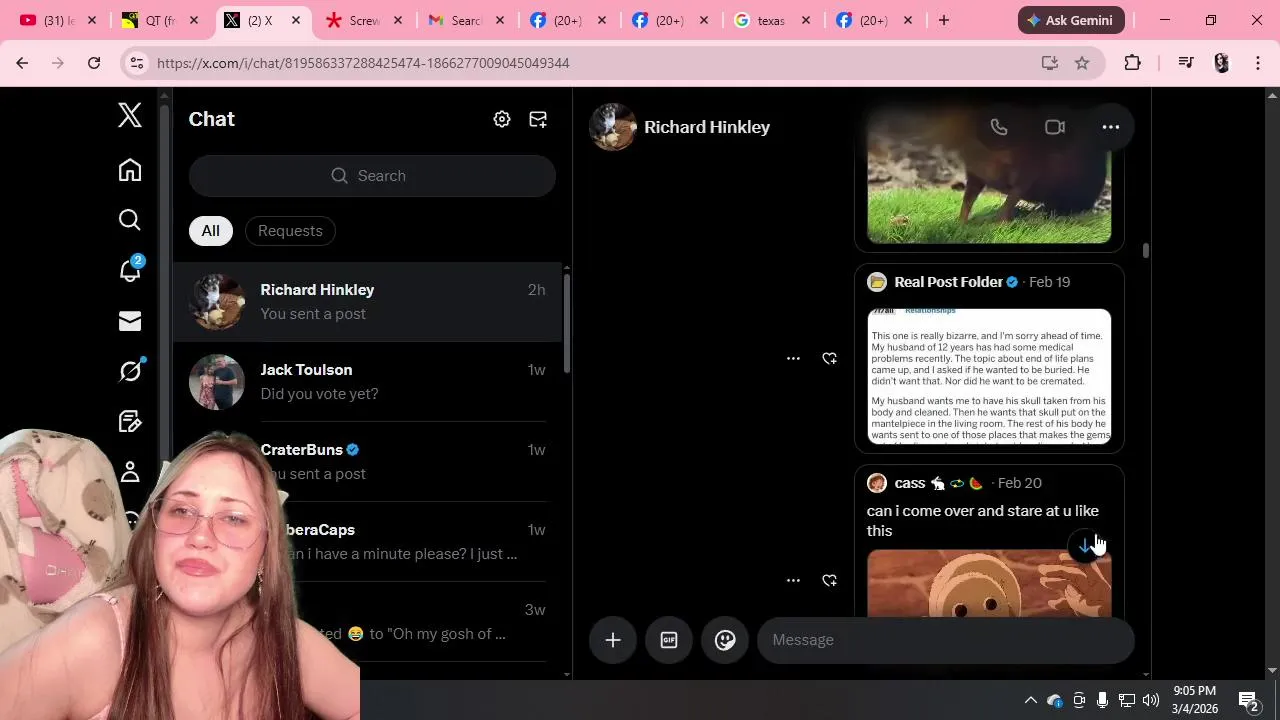Select the All filter tab

click(x=211, y=231)
